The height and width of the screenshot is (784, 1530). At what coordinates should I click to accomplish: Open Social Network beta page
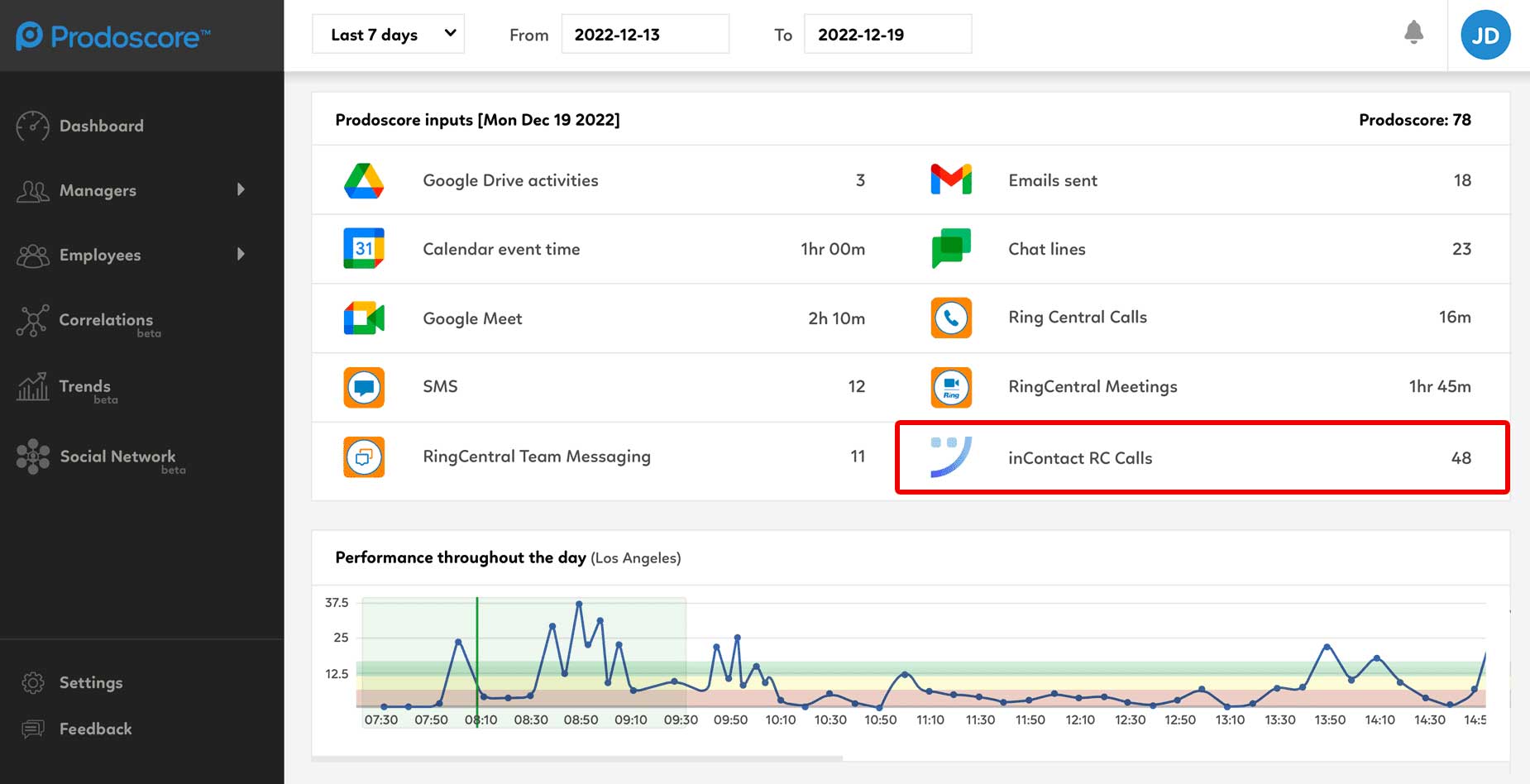pos(122,461)
